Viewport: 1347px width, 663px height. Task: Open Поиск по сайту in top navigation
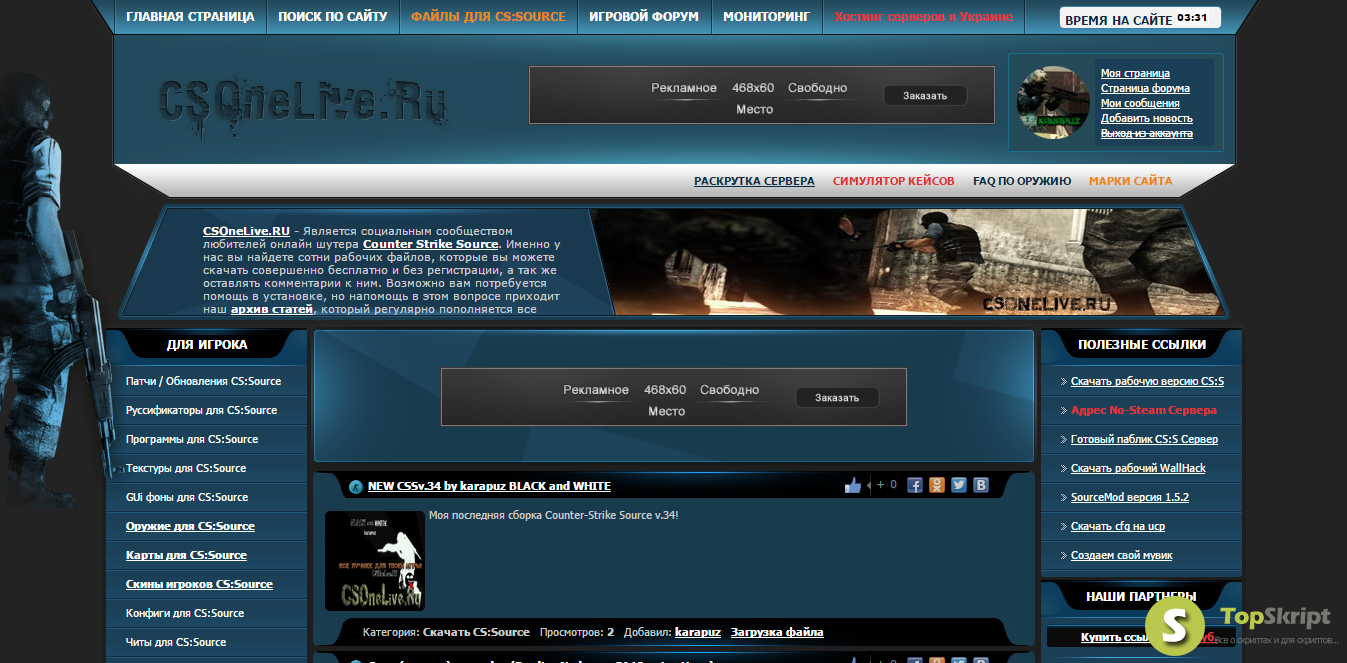coord(332,17)
